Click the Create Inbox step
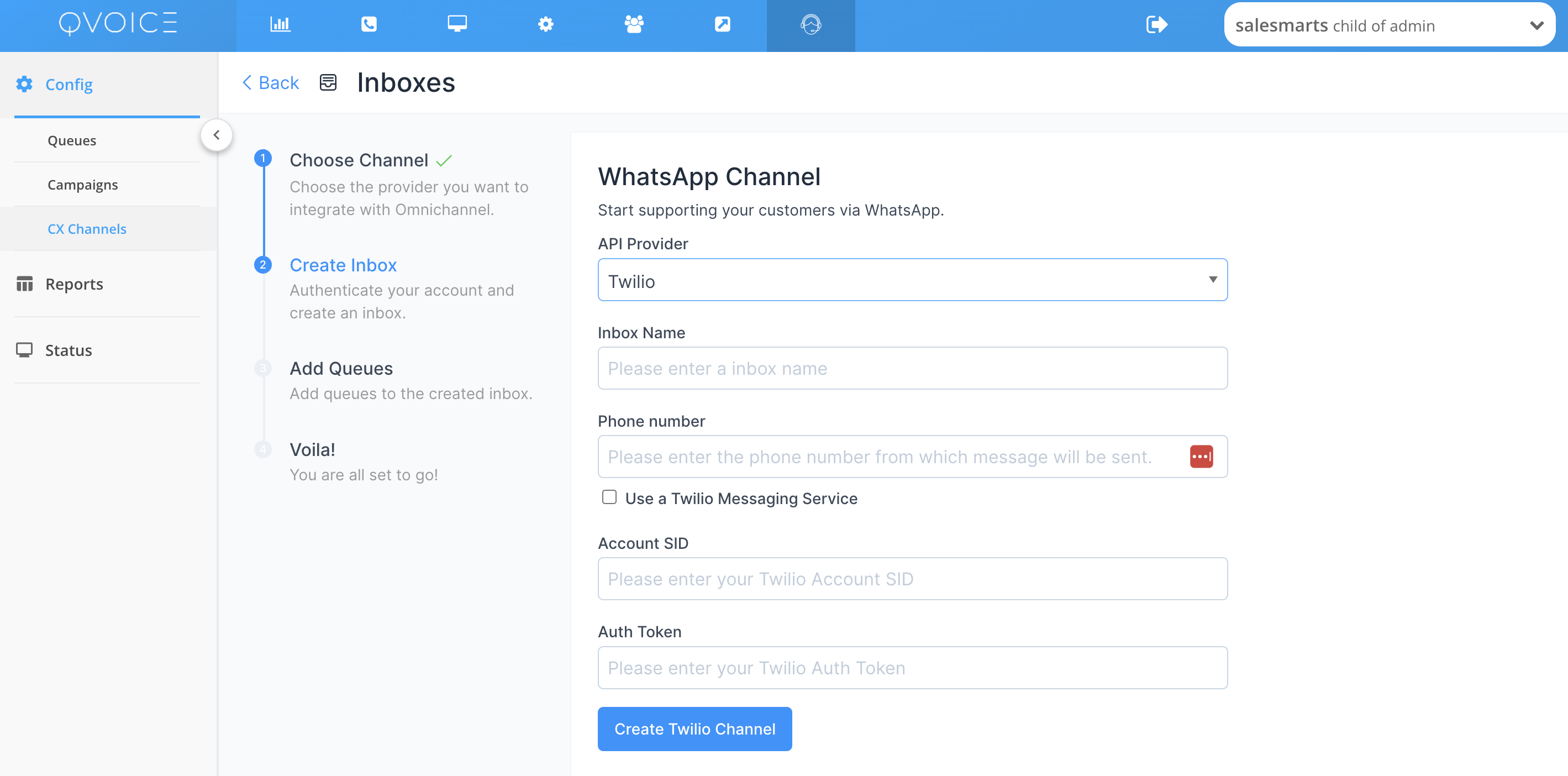The width and height of the screenshot is (1568, 776). (343, 265)
